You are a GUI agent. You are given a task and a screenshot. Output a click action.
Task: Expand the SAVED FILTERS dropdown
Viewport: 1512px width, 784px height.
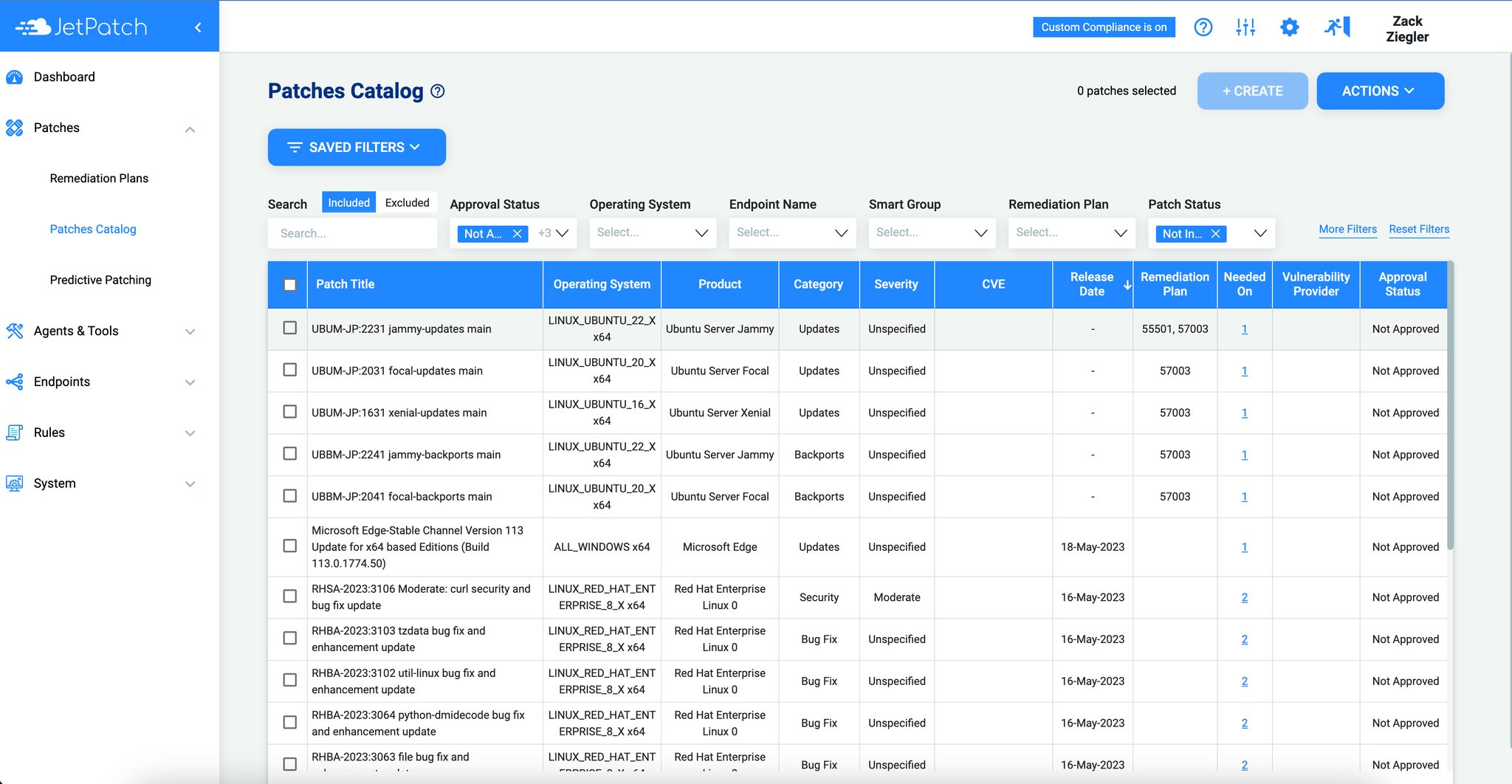click(357, 147)
